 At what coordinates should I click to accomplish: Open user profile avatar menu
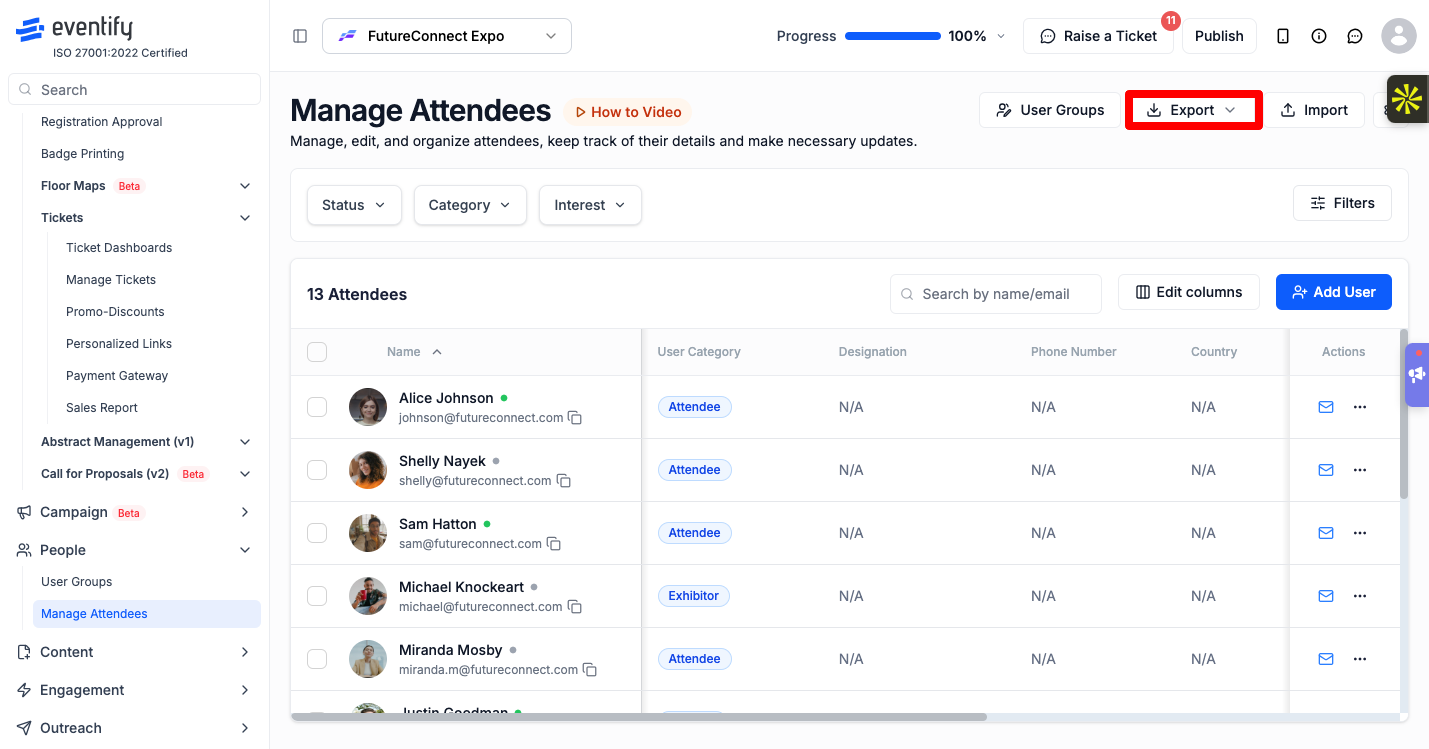coord(1398,36)
